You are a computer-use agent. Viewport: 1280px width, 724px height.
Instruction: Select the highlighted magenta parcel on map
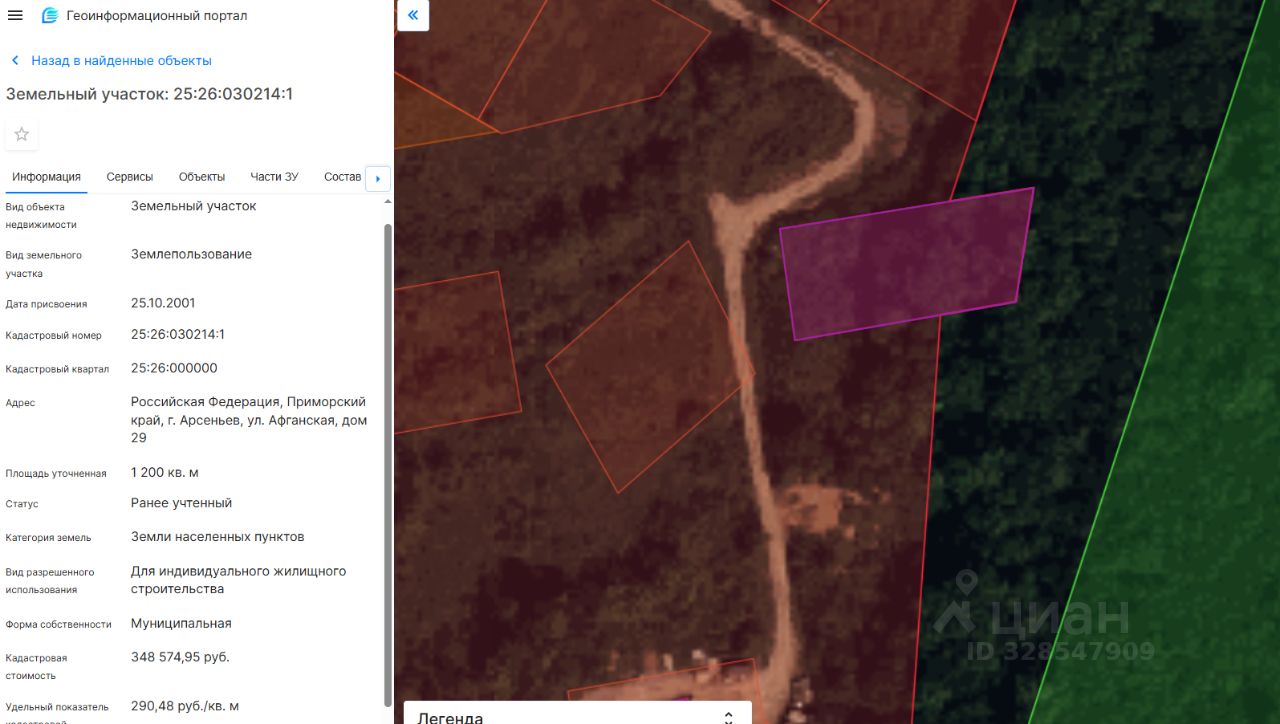coord(905,263)
